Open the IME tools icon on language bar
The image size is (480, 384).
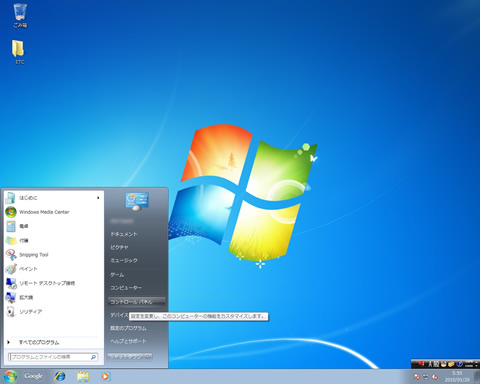(451, 364)
